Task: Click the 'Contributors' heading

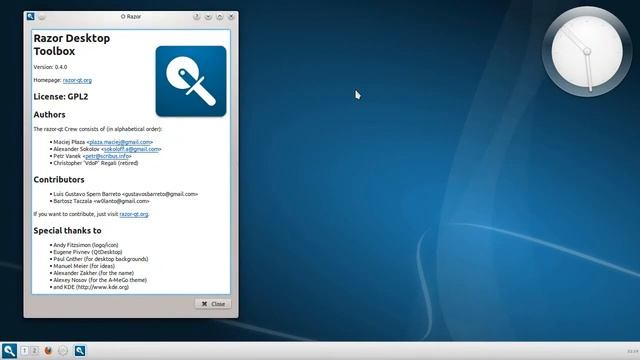Action: tap(59, 180)
